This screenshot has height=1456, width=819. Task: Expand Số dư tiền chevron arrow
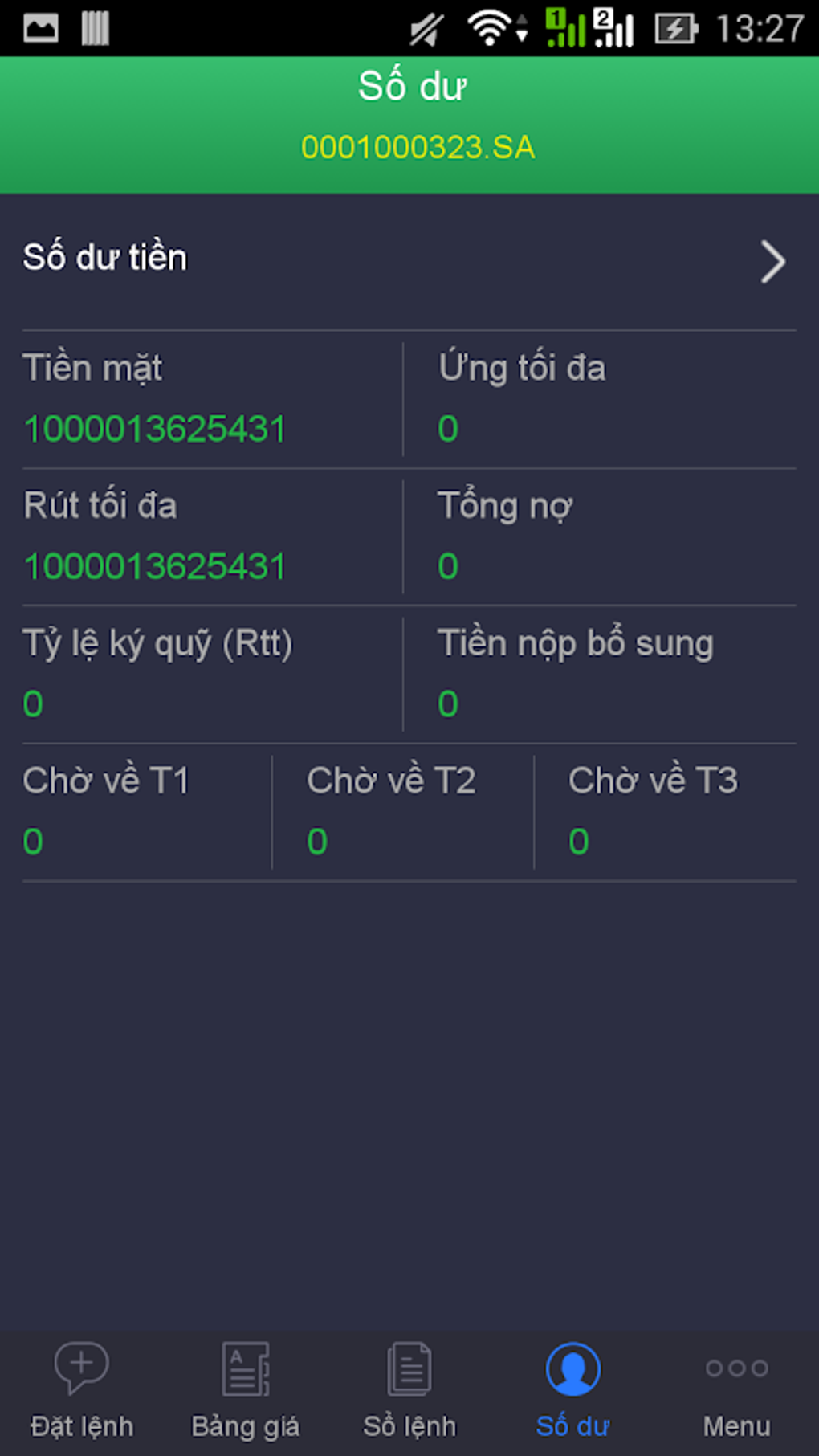(772, 262)
